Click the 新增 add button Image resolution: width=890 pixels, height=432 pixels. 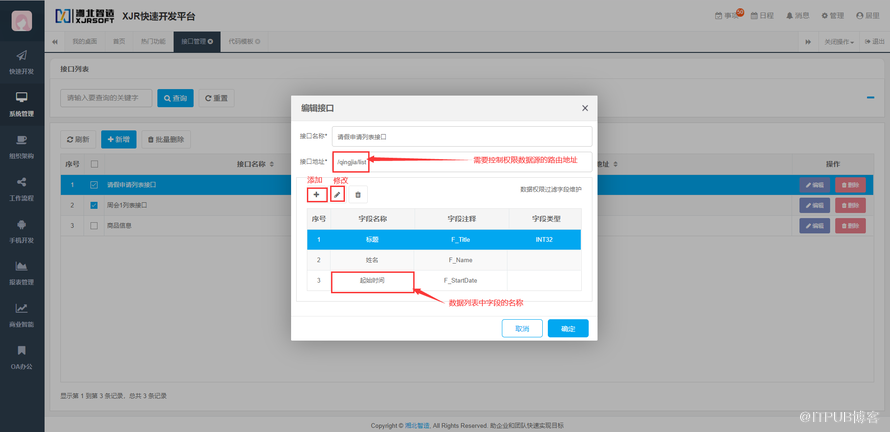coord(119,139)
